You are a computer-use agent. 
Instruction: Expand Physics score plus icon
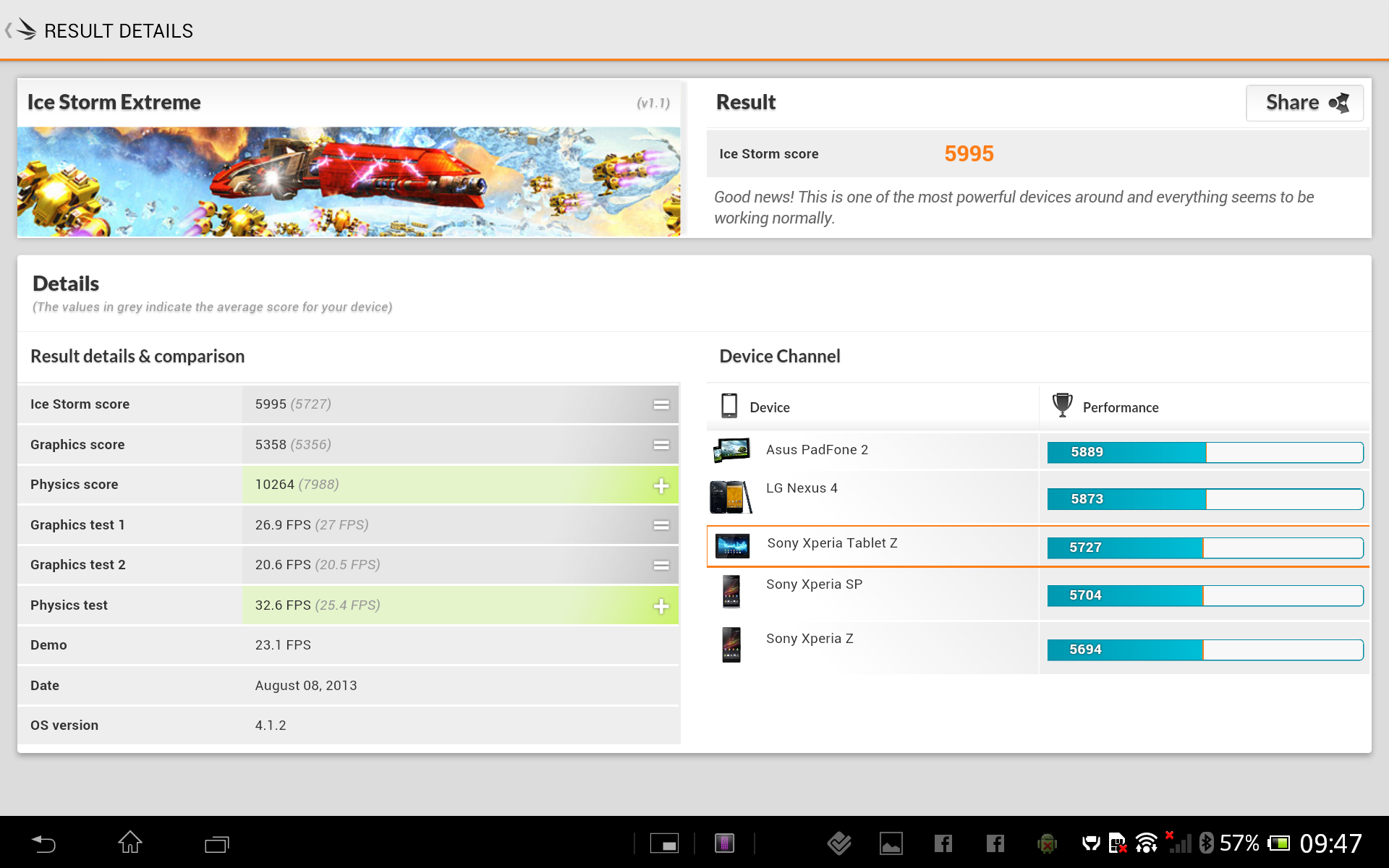click(660, 485)
